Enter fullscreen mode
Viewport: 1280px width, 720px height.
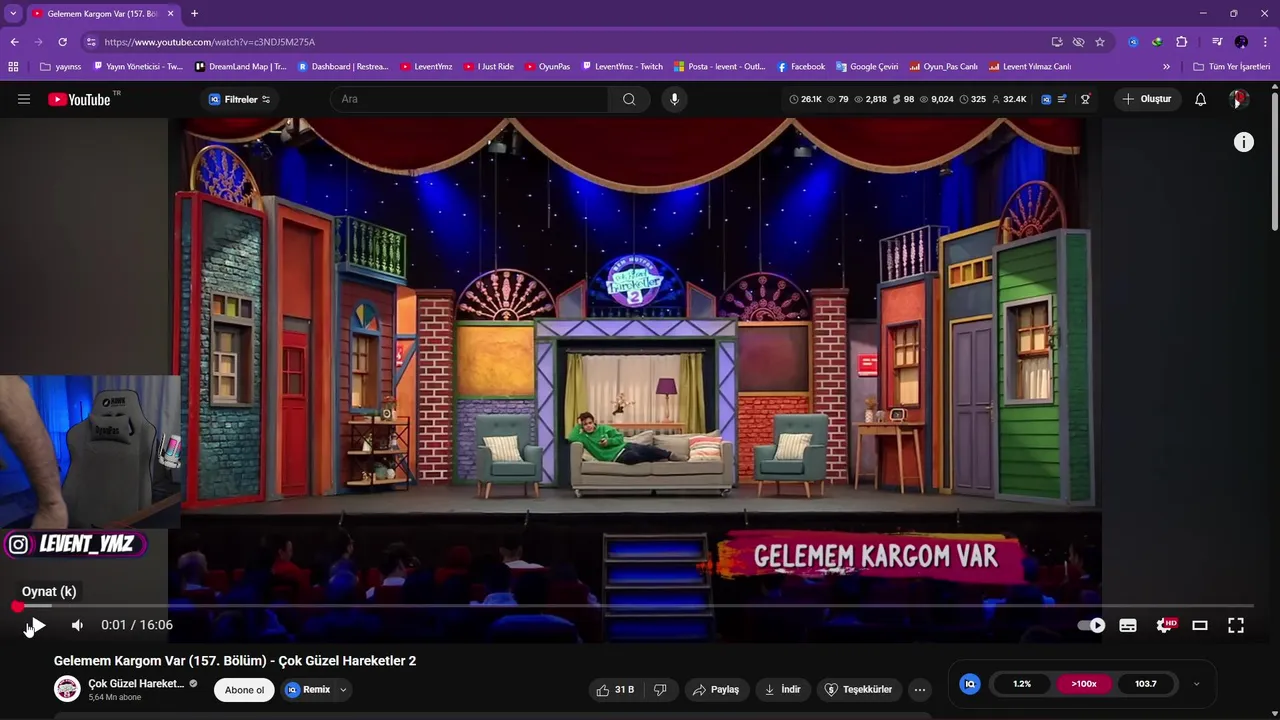click(x=1236, y=625)
